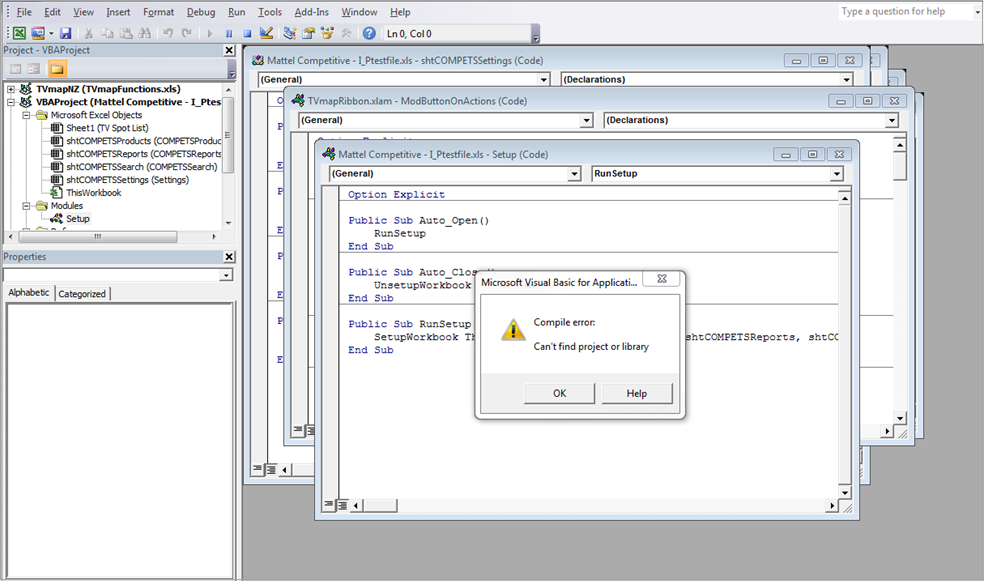Click the Run macro play icon

pos(210,33)
